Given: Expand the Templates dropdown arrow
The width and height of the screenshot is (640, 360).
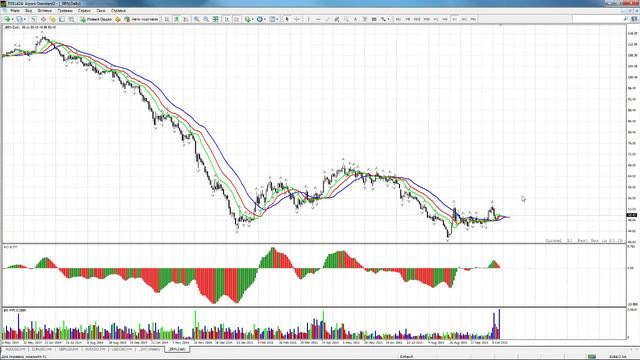Looking at the screenshot, I should (x=278, y=19).
